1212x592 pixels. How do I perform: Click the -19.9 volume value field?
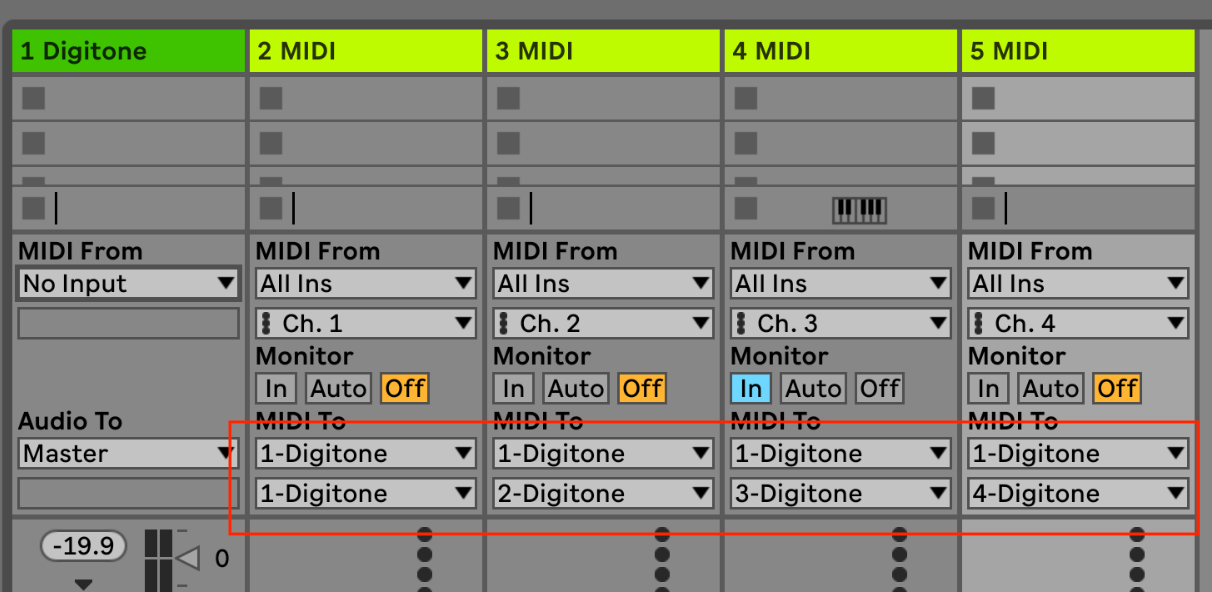[x=84, y=547]
